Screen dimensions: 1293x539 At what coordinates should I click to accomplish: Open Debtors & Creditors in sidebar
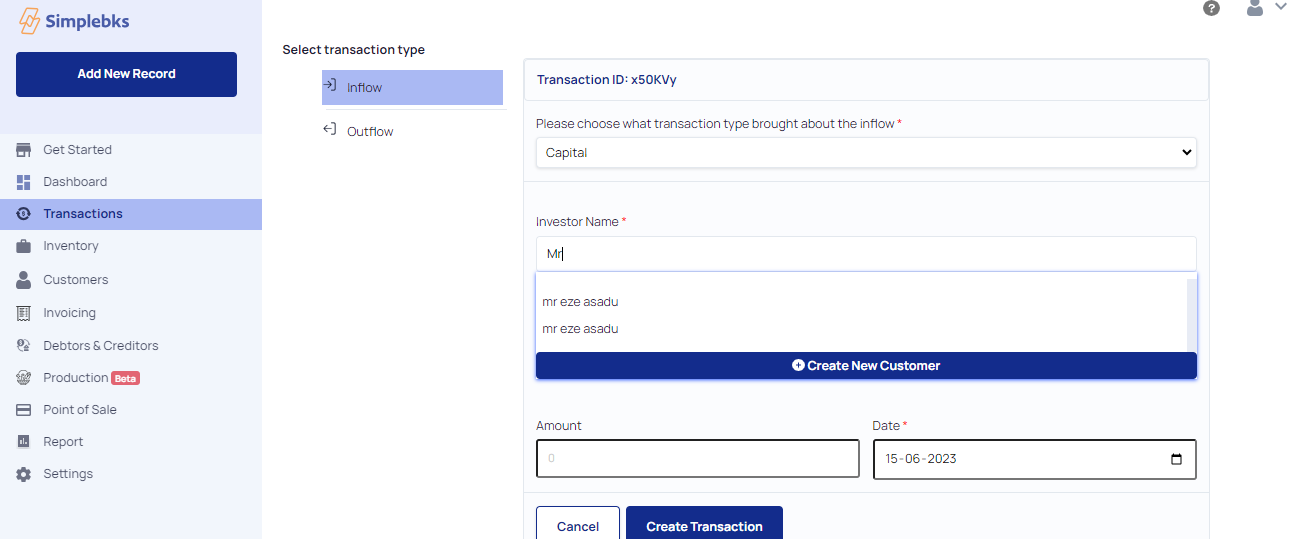pyautogui.click(x=100, y=346)
